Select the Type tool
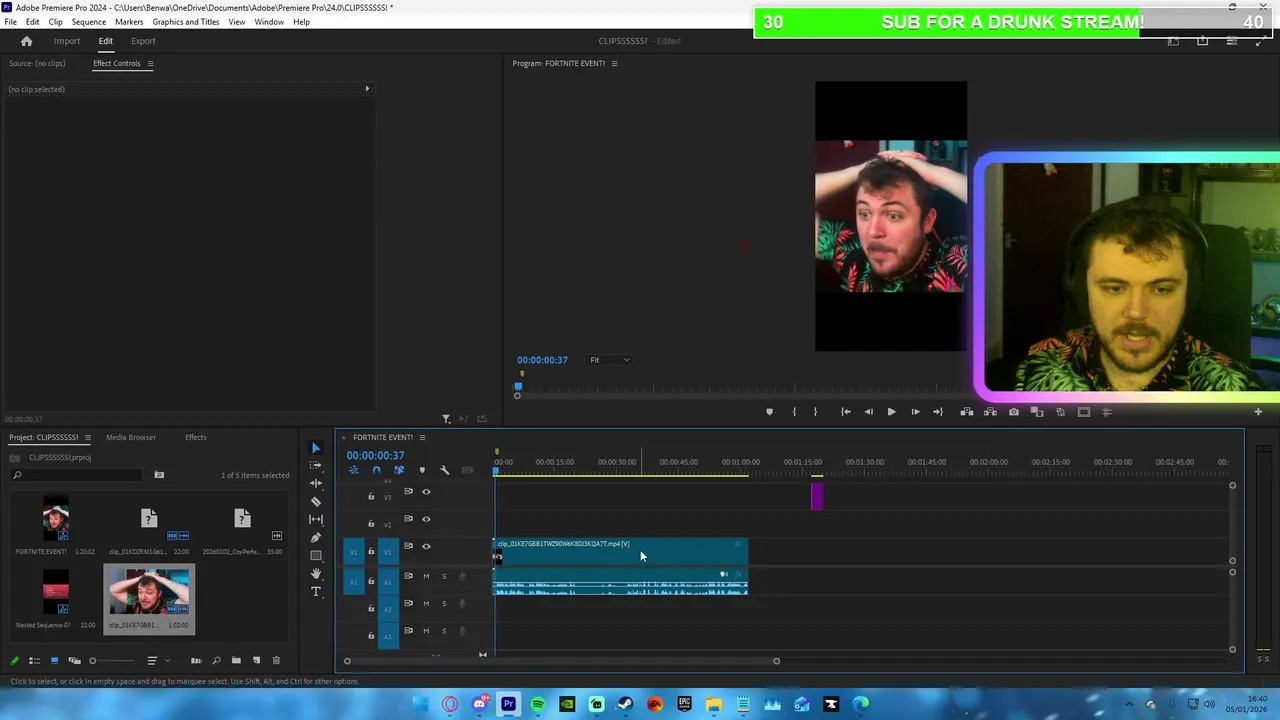Viewport: 1280px width, 720px height. click(x=316, y=591)
